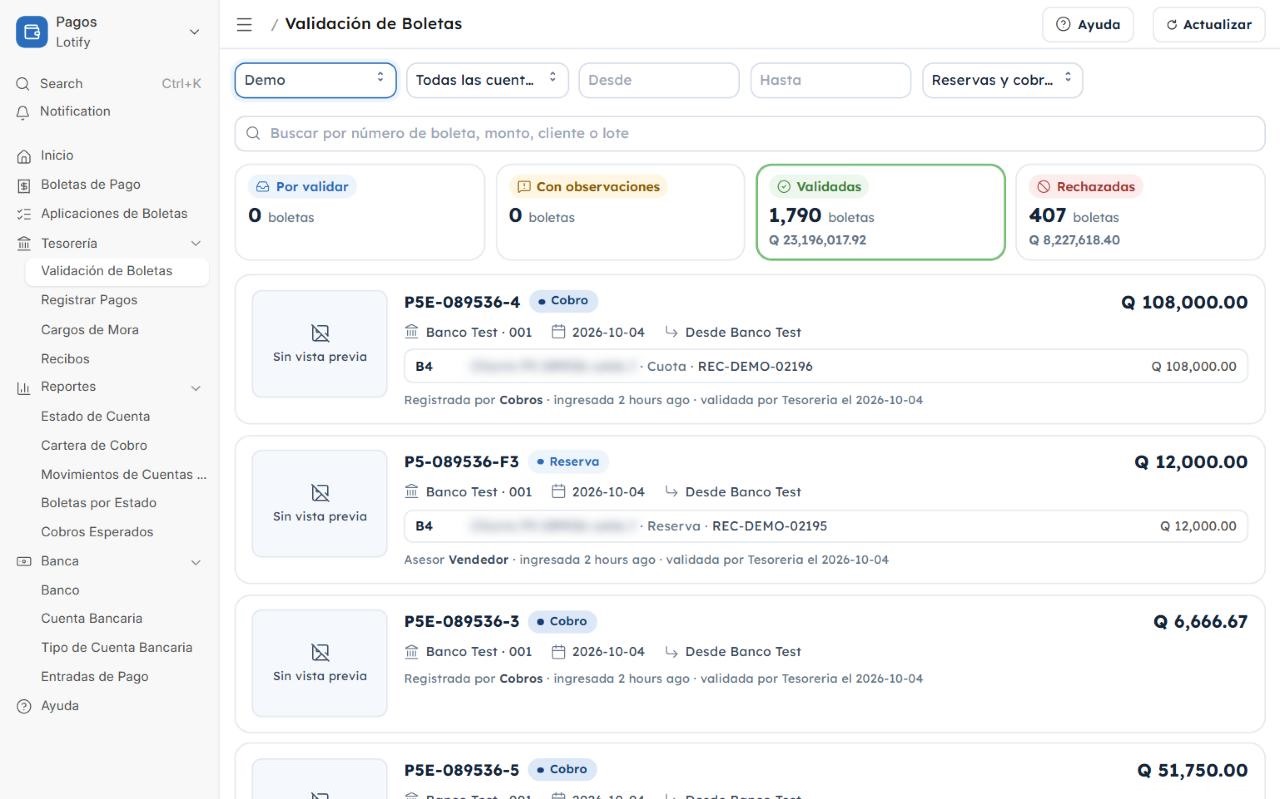Open Tipo de Cuenta Bancaria item
This screenshot has height=799, width=1280.
coord(117,648)
